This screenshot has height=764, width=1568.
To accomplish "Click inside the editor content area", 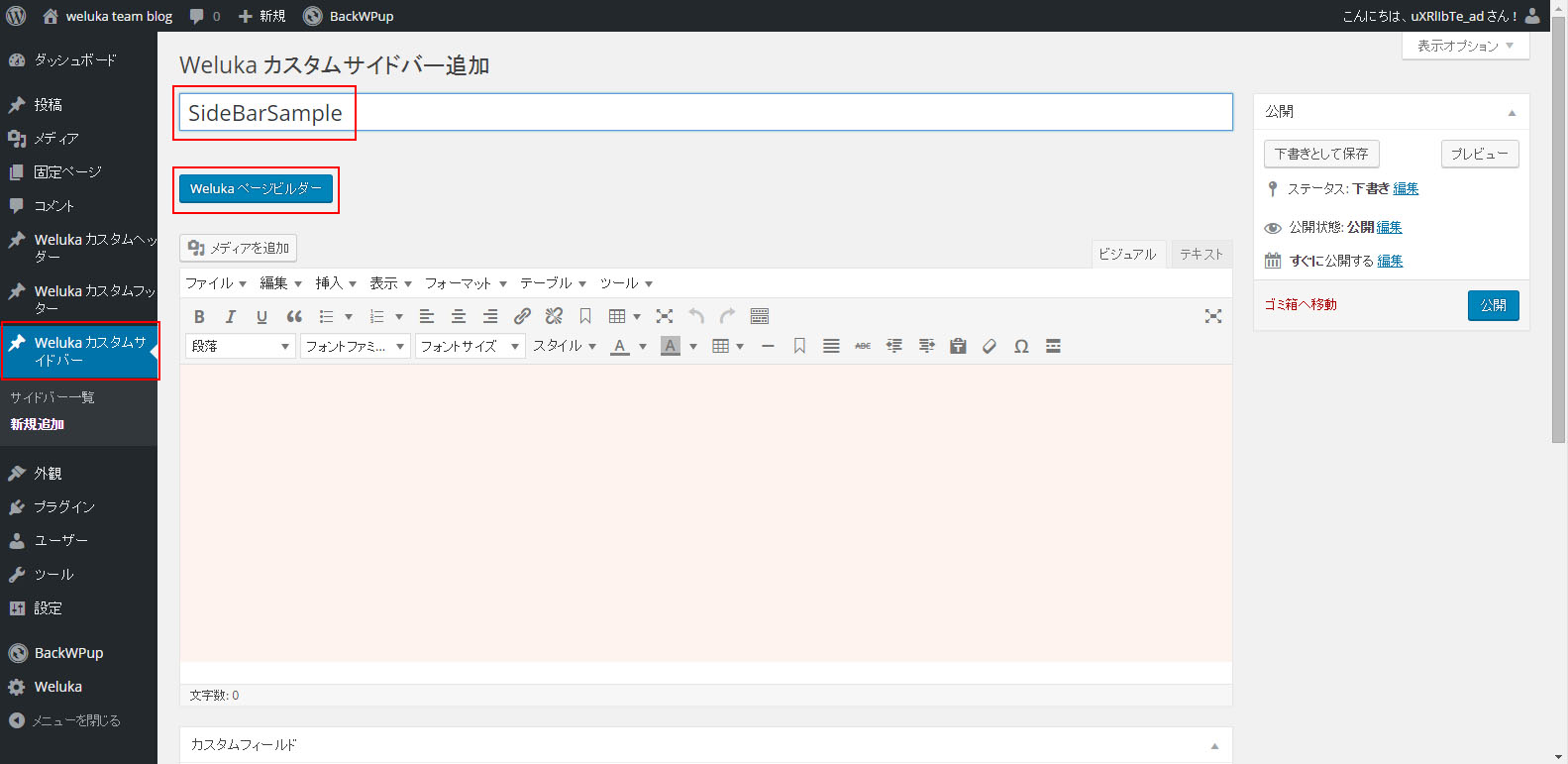I will pos(705,513).
